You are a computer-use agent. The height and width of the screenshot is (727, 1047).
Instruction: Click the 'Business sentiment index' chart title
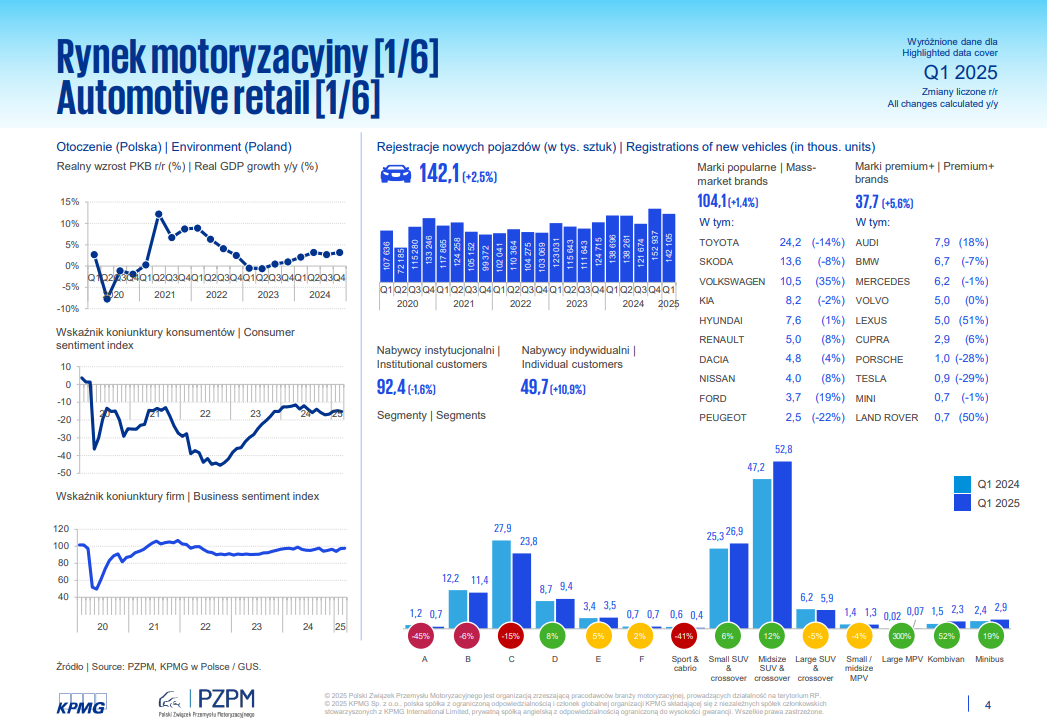tap(256, 496)
